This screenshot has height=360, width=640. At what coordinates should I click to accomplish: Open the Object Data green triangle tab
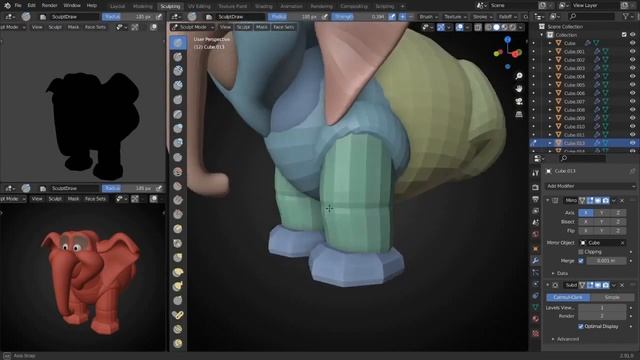(536, 307)
